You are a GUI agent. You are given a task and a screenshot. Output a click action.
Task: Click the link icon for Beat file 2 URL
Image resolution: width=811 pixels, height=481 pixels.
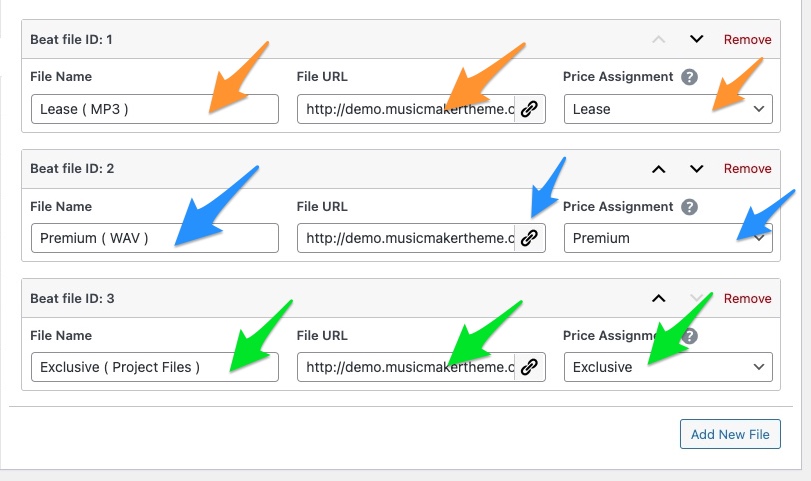pos(530,238)
